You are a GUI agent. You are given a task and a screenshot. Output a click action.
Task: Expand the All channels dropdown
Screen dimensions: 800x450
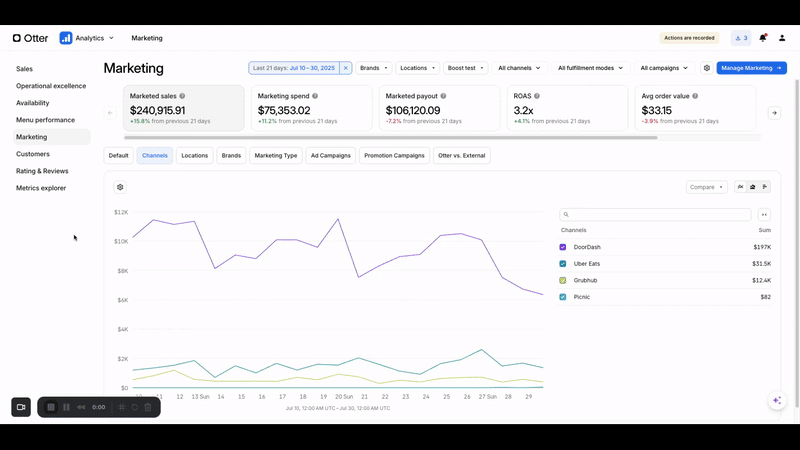tap(520, 68)
